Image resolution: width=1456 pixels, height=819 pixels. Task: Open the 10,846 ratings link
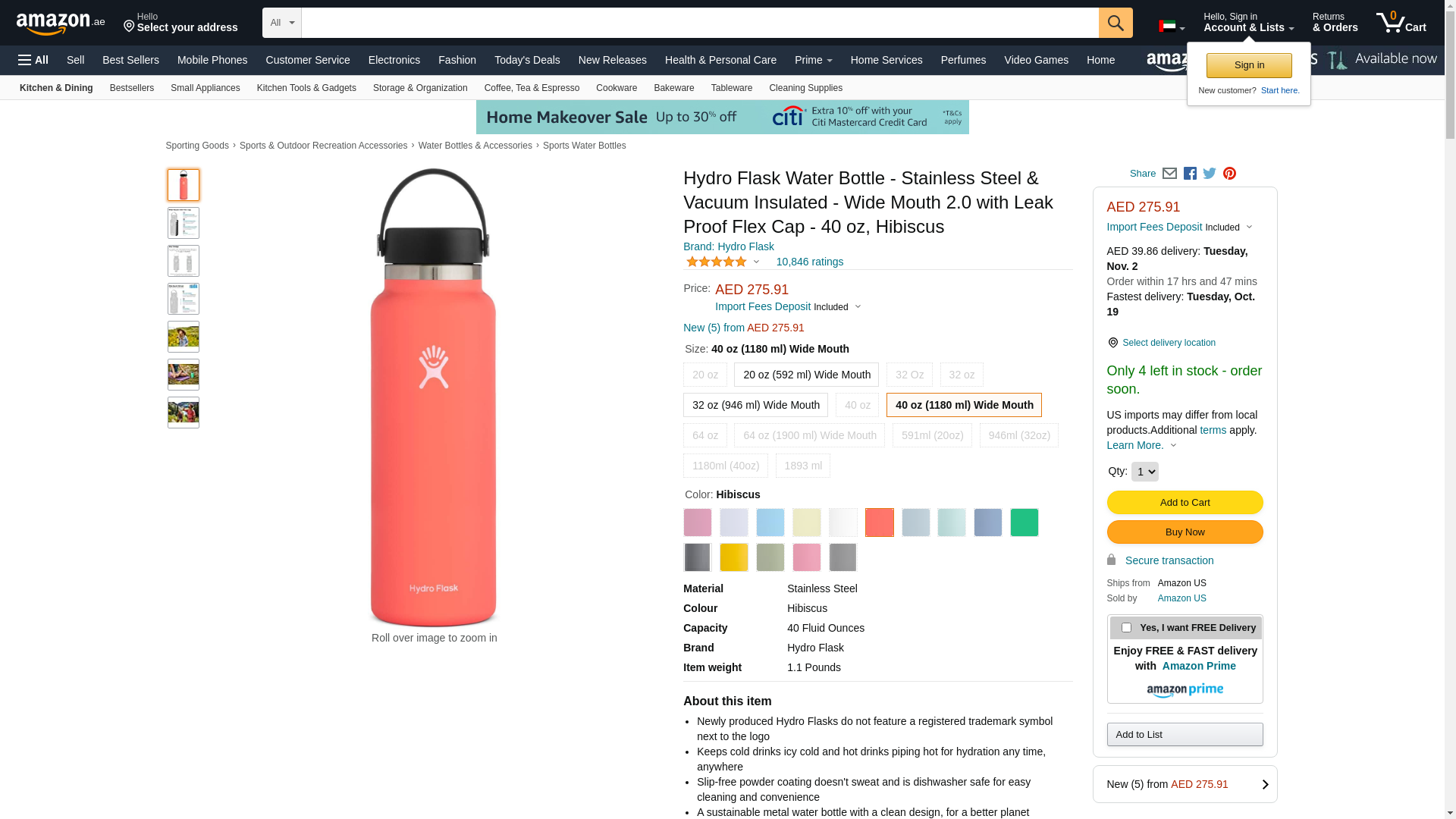[809, 262]
